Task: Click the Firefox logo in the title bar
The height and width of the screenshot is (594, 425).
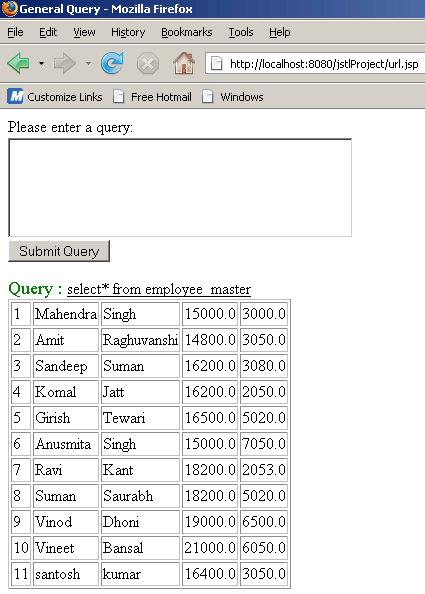Action: (10, 8)
